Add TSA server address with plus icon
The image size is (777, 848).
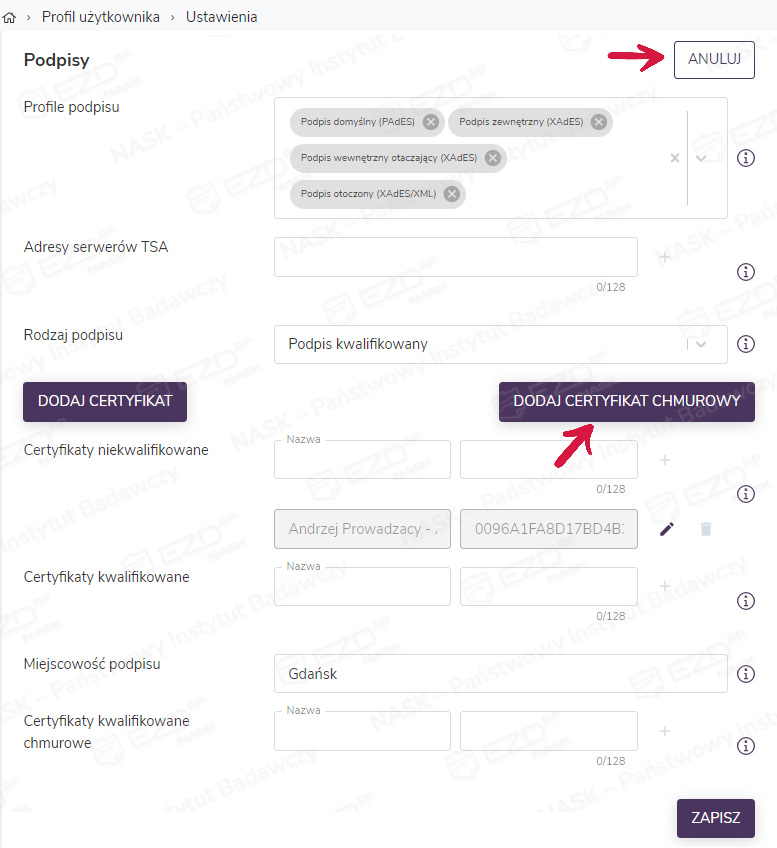pos(665,257)
